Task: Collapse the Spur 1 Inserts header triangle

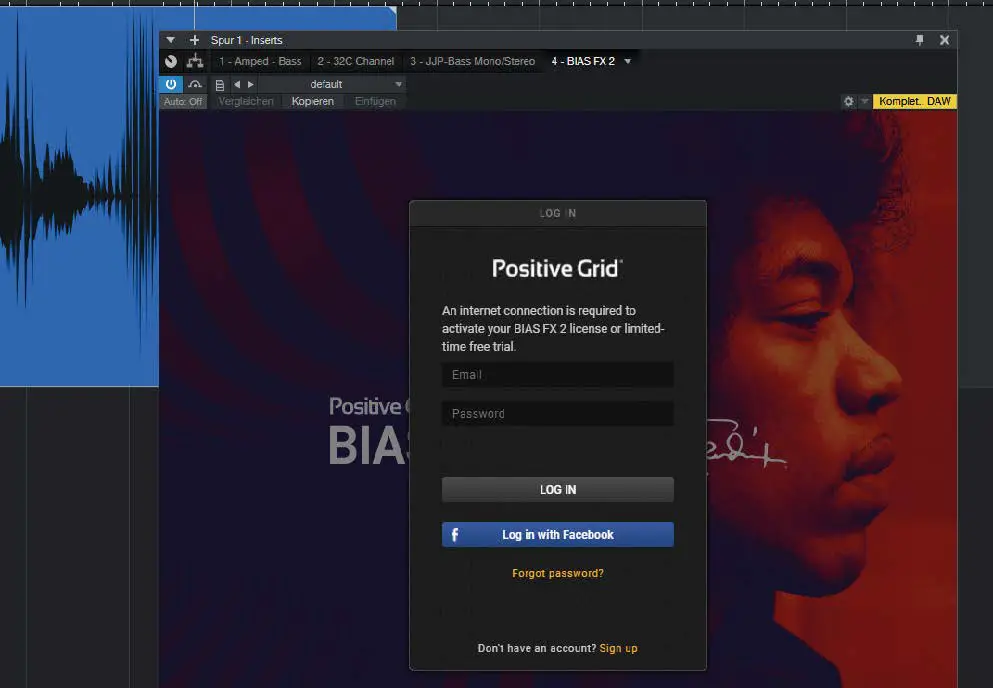Action: click(x=170, y=40)
